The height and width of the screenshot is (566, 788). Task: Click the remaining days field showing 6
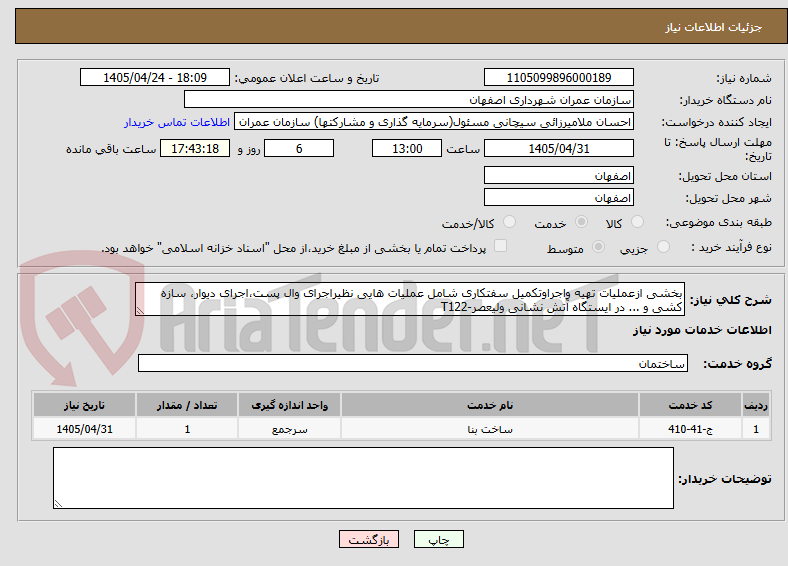pyautogui.click(x=299, y=148)
